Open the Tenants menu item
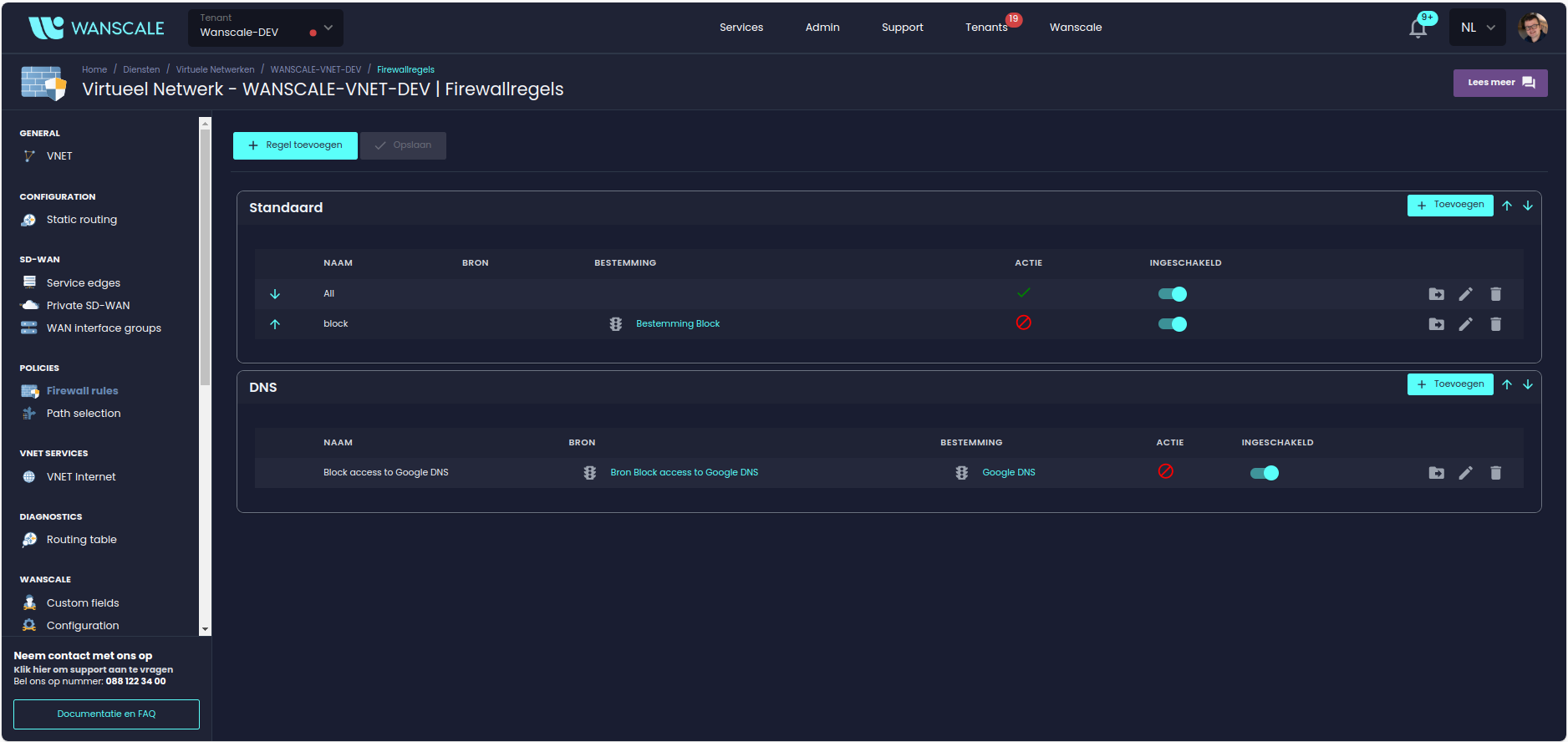This screenshot has width=1568, height=742. 986,28
